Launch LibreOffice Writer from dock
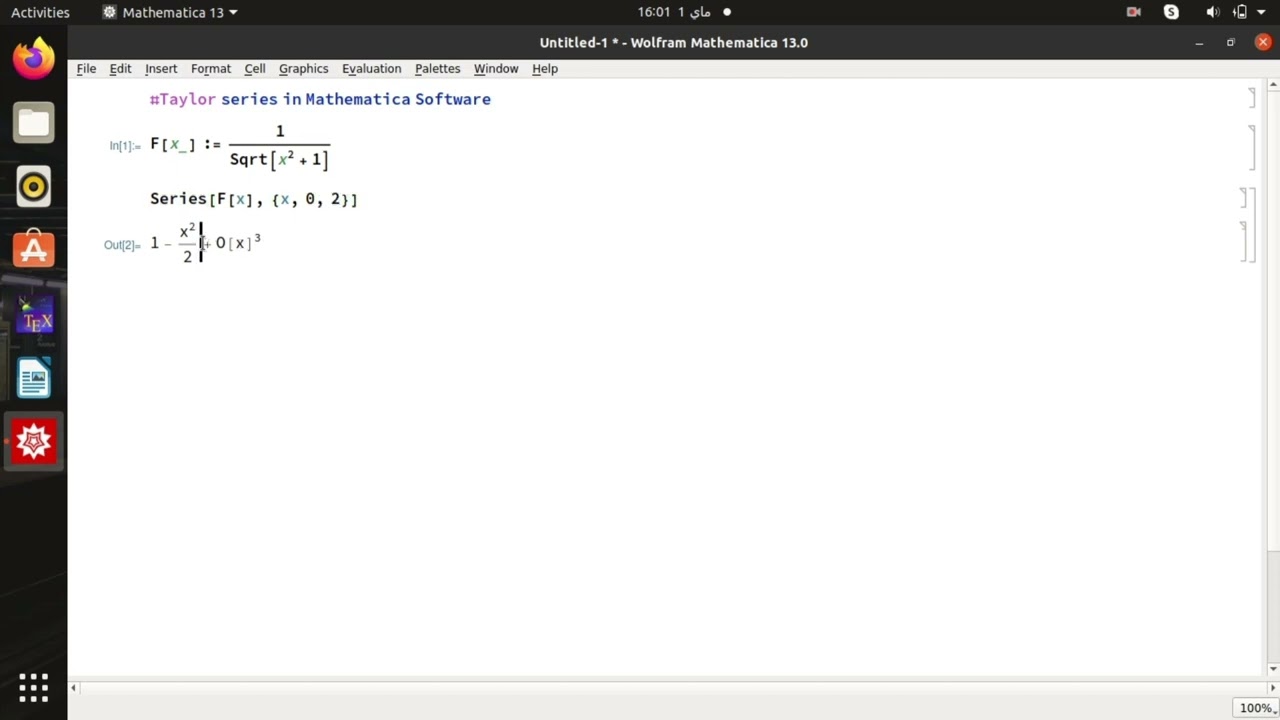 (x=33, y=378)
